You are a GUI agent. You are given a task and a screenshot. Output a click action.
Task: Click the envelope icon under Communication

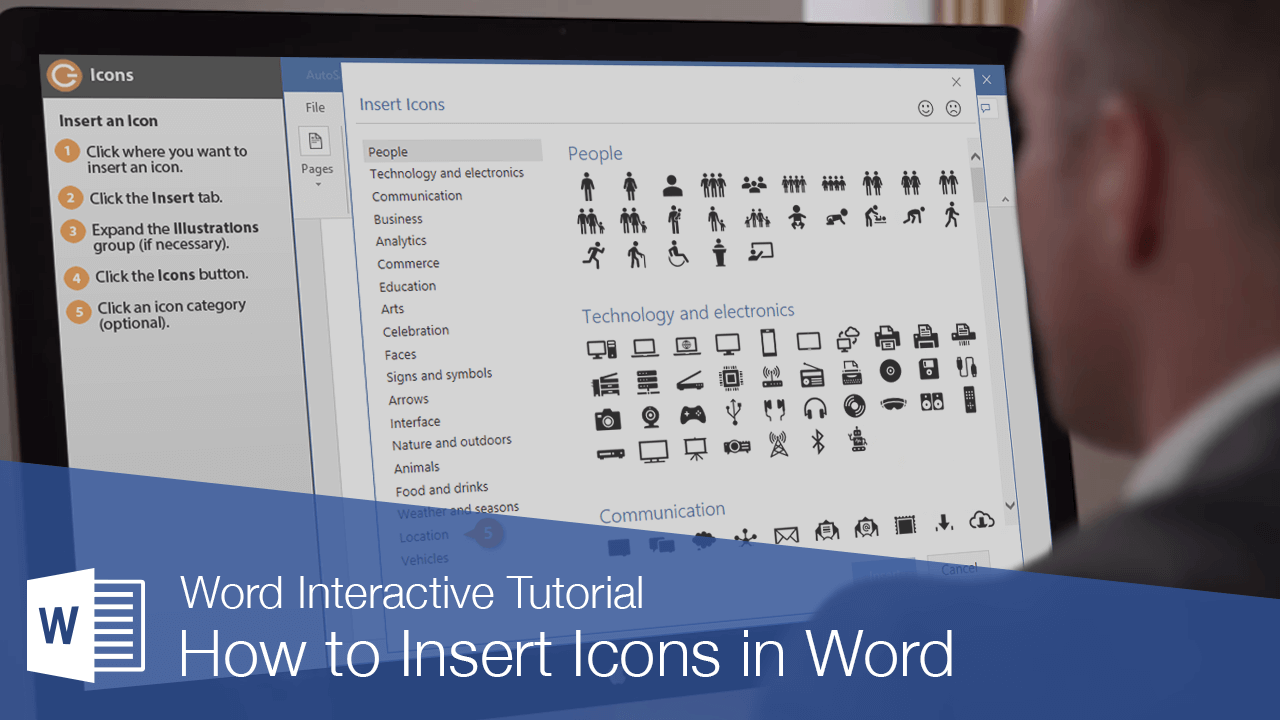coord(786,536)
